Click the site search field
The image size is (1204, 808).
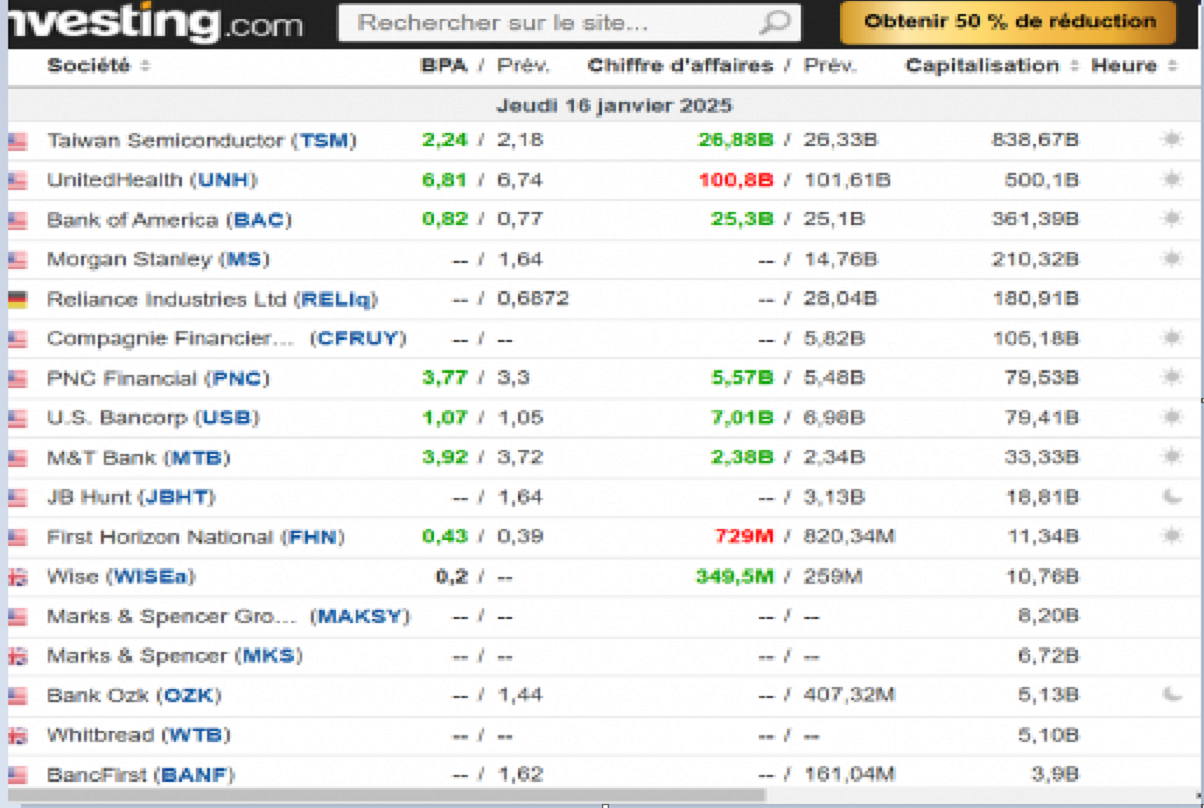click(x=569, y=22)
